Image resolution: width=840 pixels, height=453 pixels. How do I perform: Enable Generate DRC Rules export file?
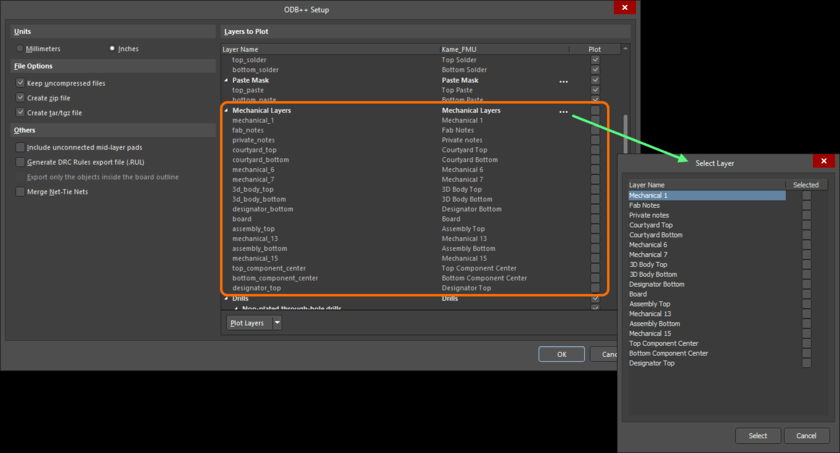[20, 162]
